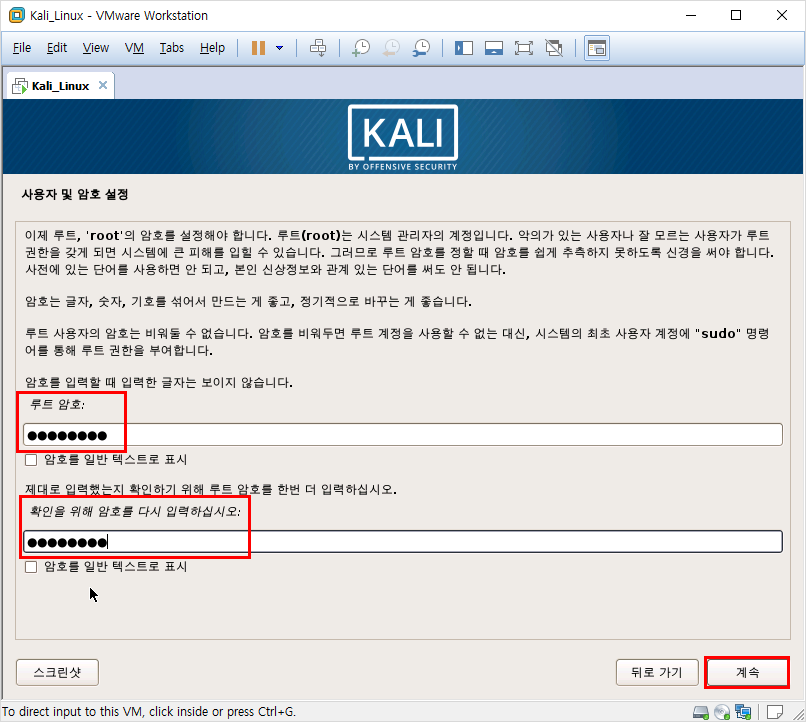806x722 pixels.
Task: Click the root password input field
Action: coord(402,435)
